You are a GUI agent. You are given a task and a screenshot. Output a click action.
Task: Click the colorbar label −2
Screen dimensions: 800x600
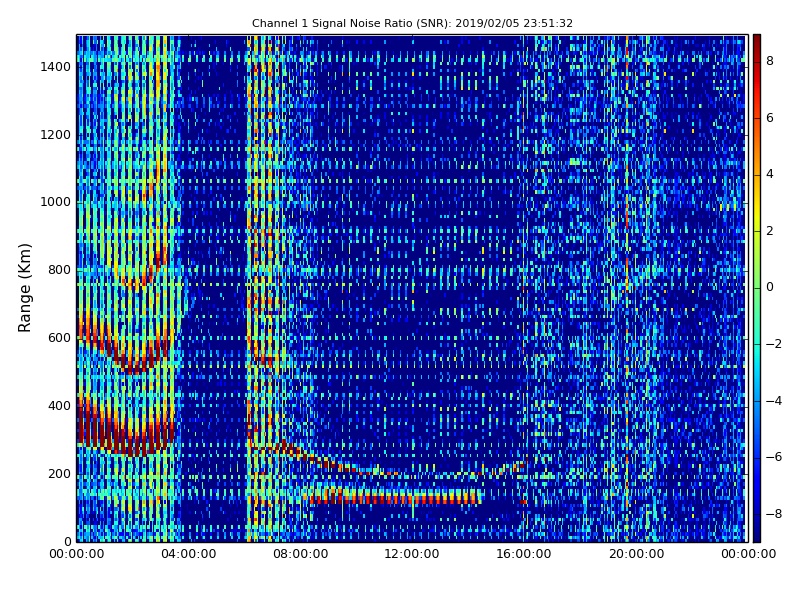(x=773, y=344)
